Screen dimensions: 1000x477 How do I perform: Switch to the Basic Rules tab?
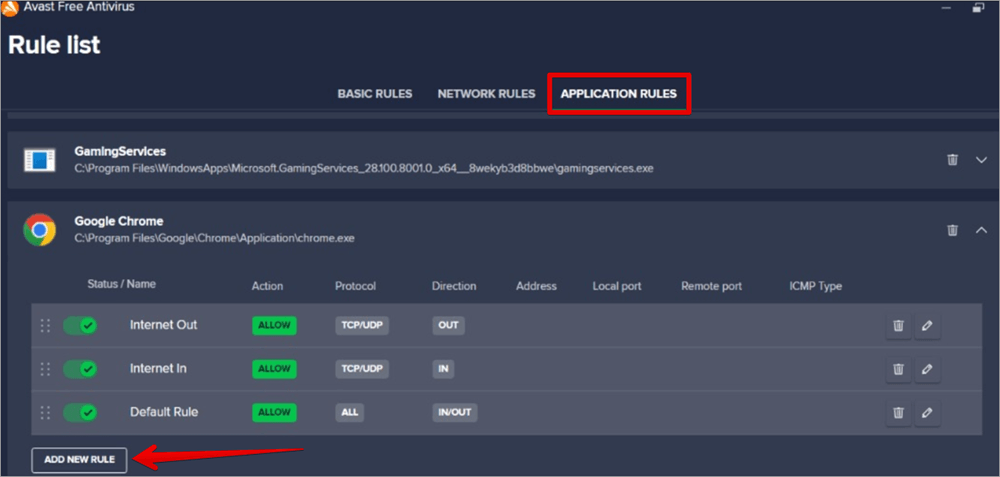(x=375, y=94)
